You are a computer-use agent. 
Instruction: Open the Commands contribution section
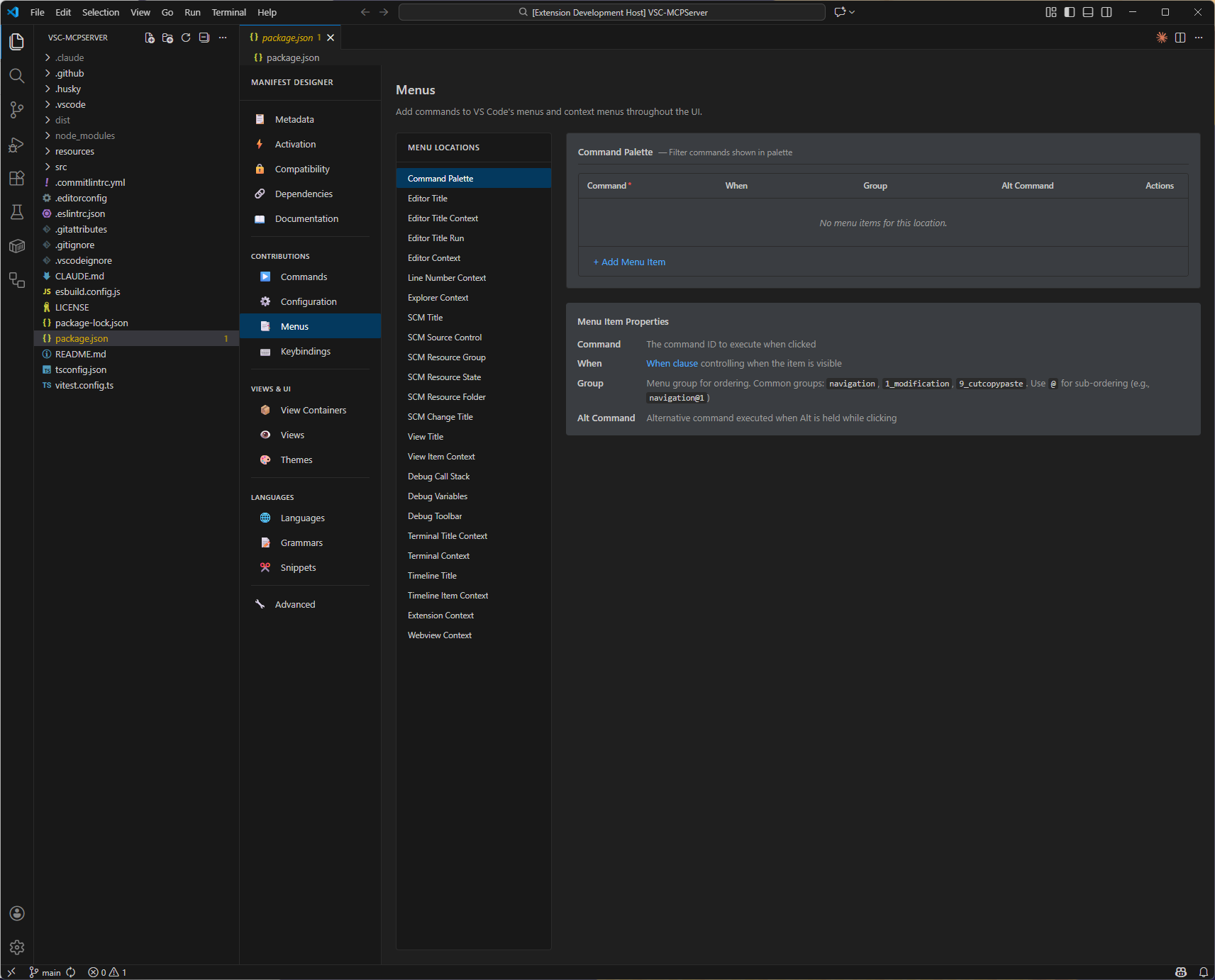pyautogui.click(x=310, y=277)
